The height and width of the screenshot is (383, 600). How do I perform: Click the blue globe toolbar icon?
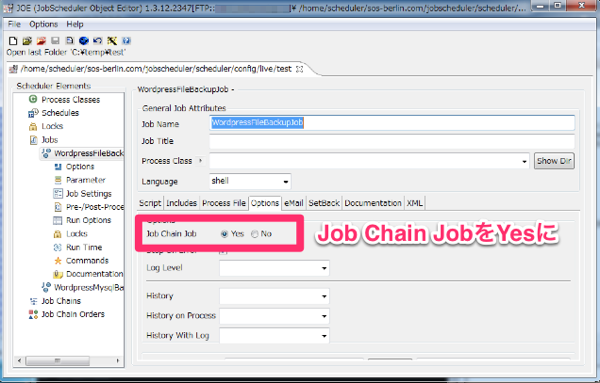coord(84,41)
